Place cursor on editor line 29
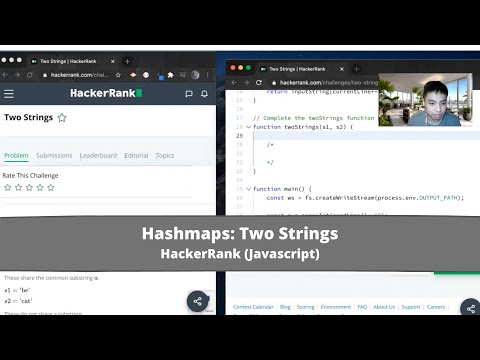 coord(366,136)
